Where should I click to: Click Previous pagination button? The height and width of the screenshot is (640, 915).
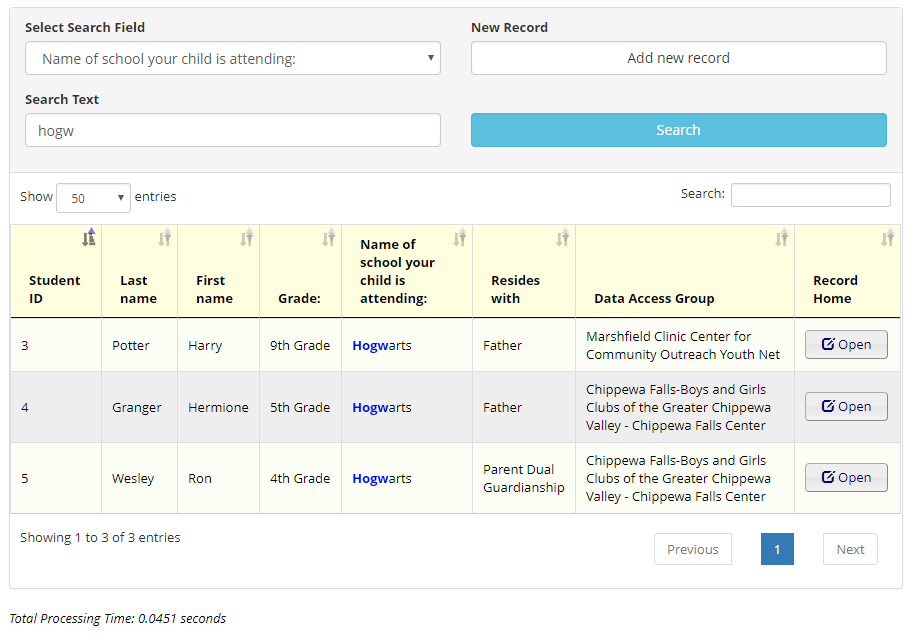[693, 549]
